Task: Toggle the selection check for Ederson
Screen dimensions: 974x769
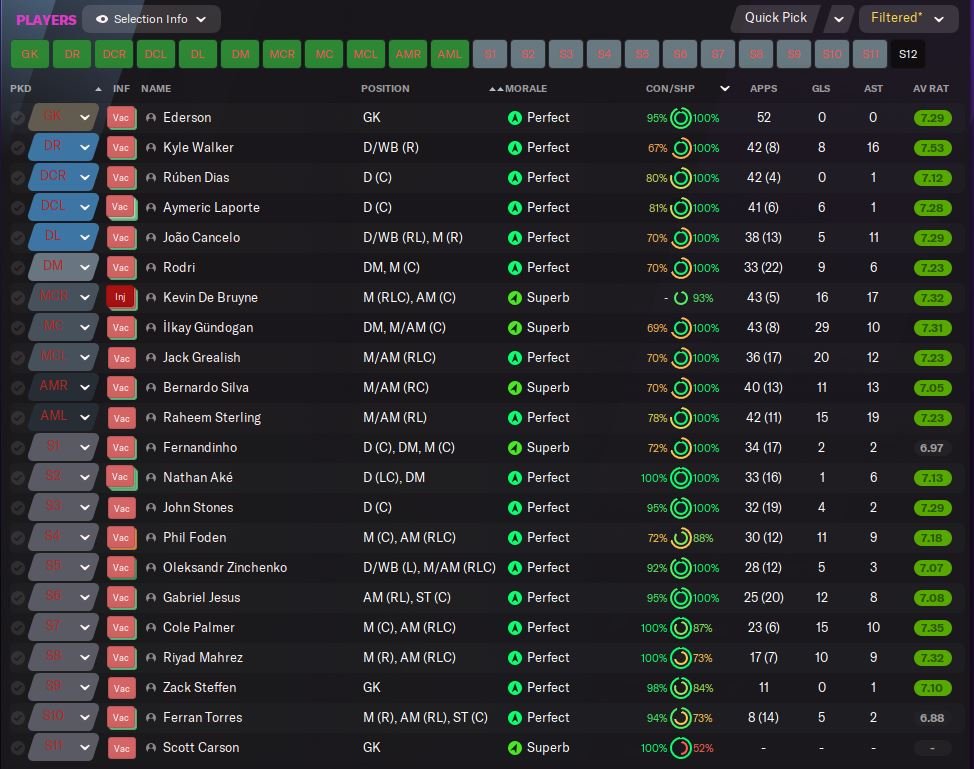Action: [x=18, y=117]
